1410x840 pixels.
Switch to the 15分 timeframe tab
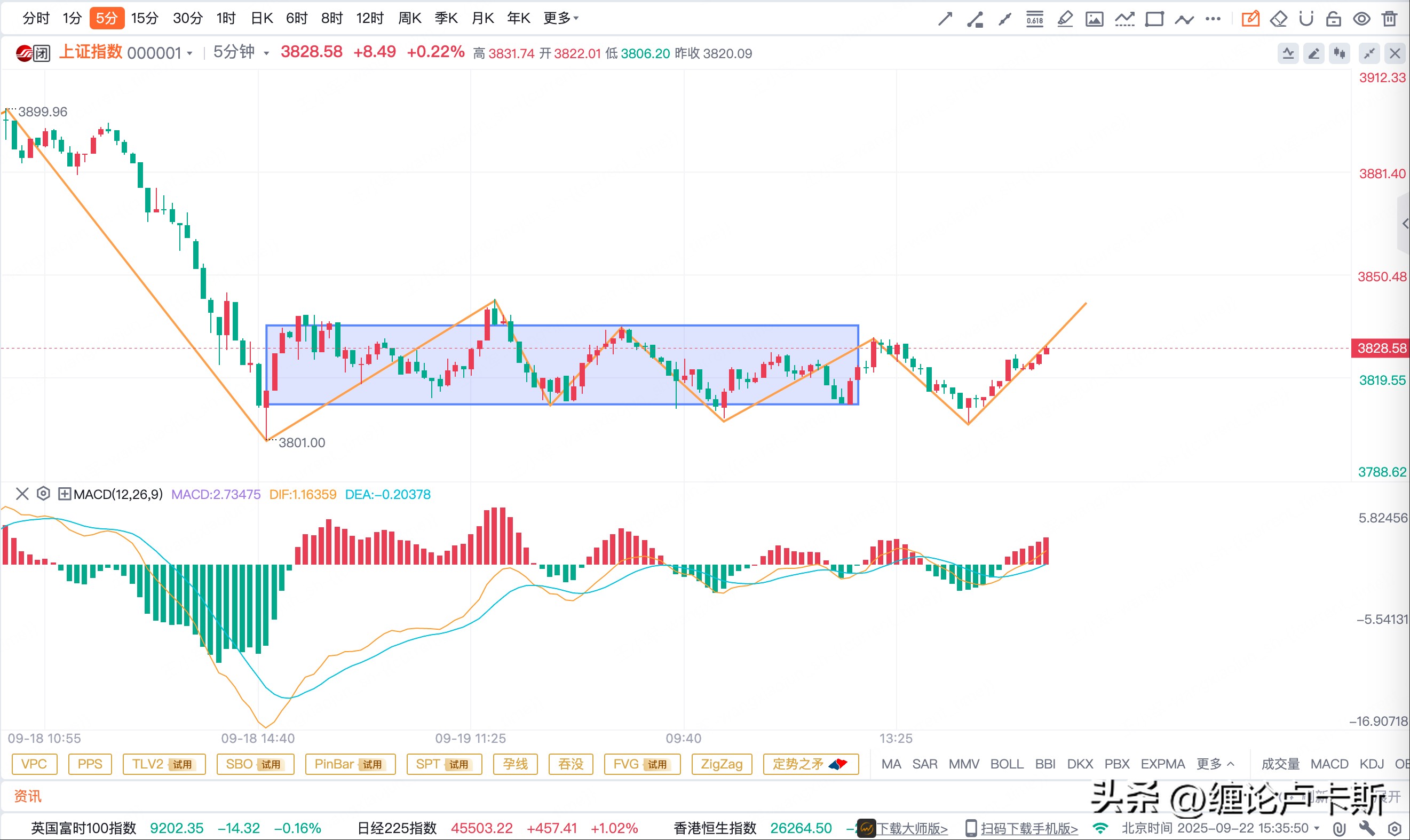pyautogui.click(x=144, y=18)
